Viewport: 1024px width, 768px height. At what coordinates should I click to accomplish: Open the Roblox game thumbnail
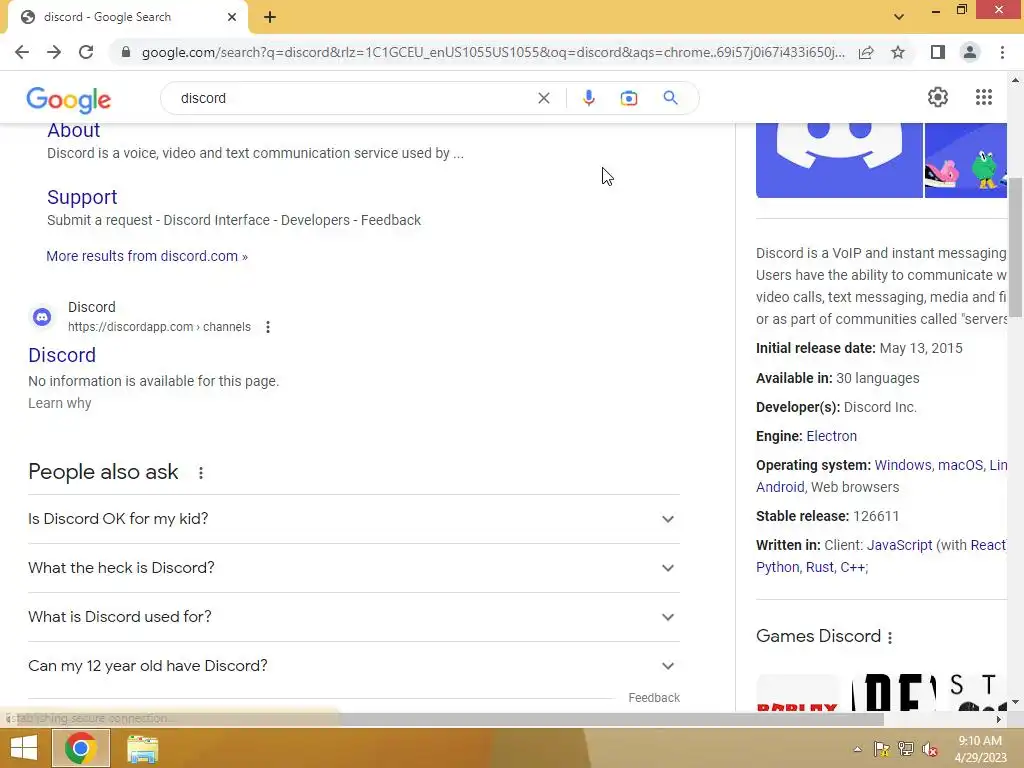(797, 694)
